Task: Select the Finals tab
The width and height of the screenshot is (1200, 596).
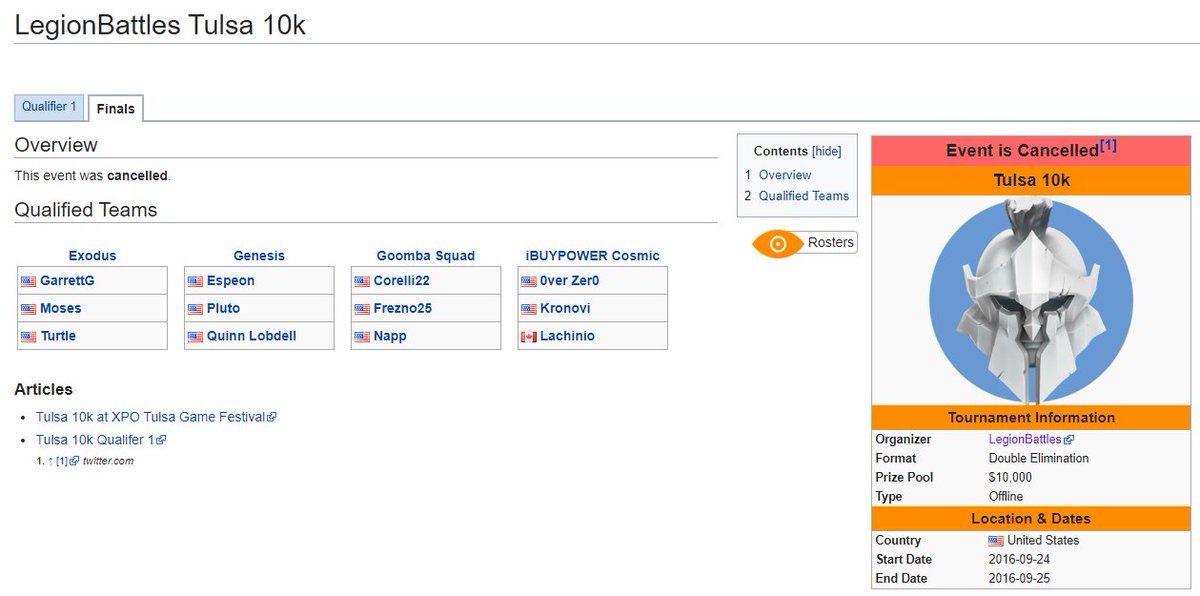Action: tap(116, 108)
